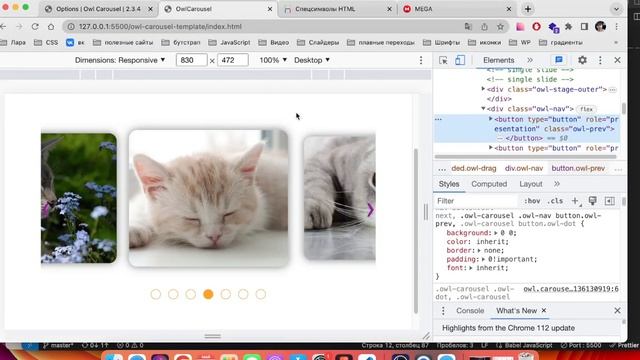Click the flowers cat left slide
The image size is (640, 360).
tap(79, 198)
